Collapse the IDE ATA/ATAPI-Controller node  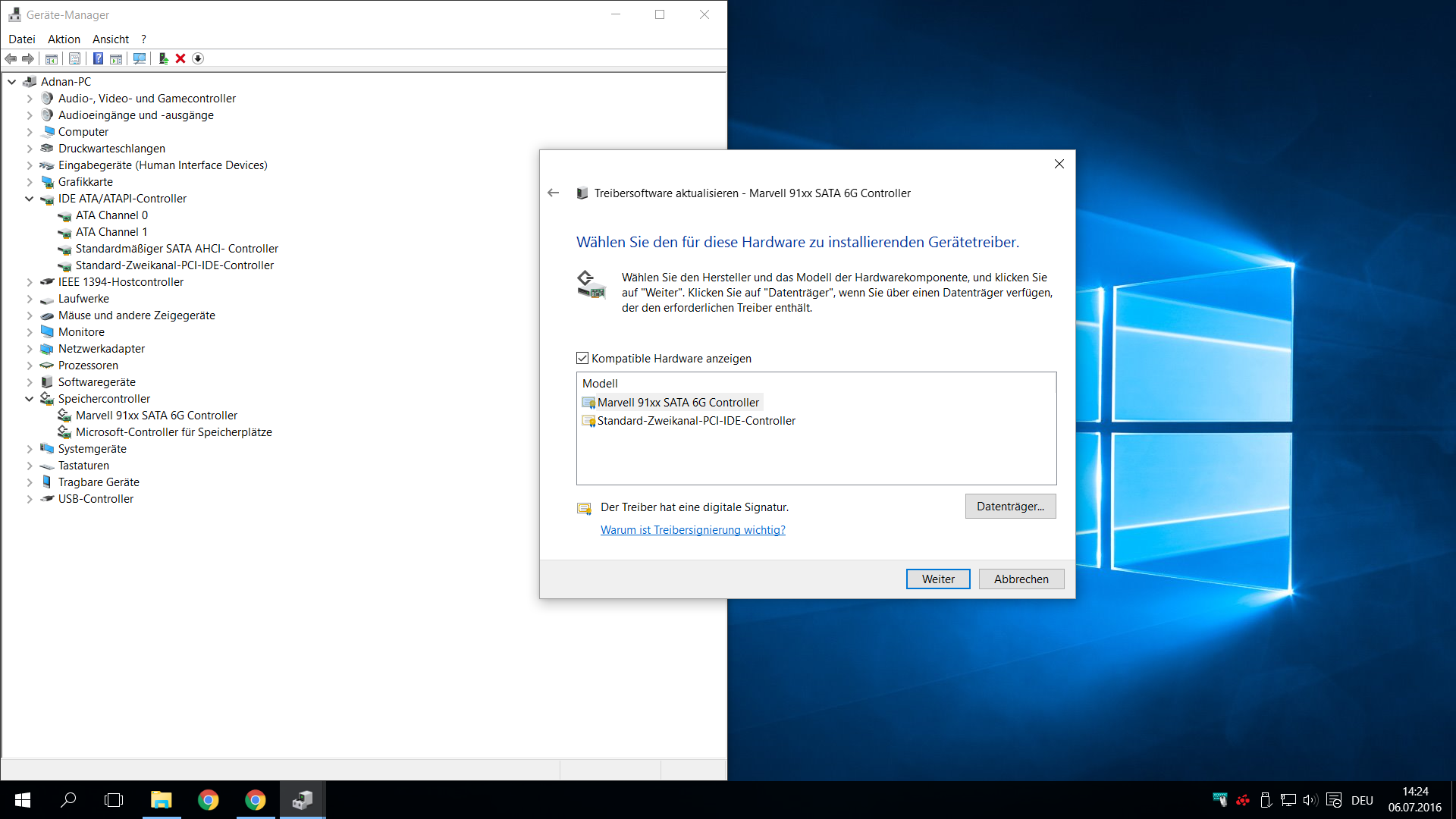tap(30, 199)
